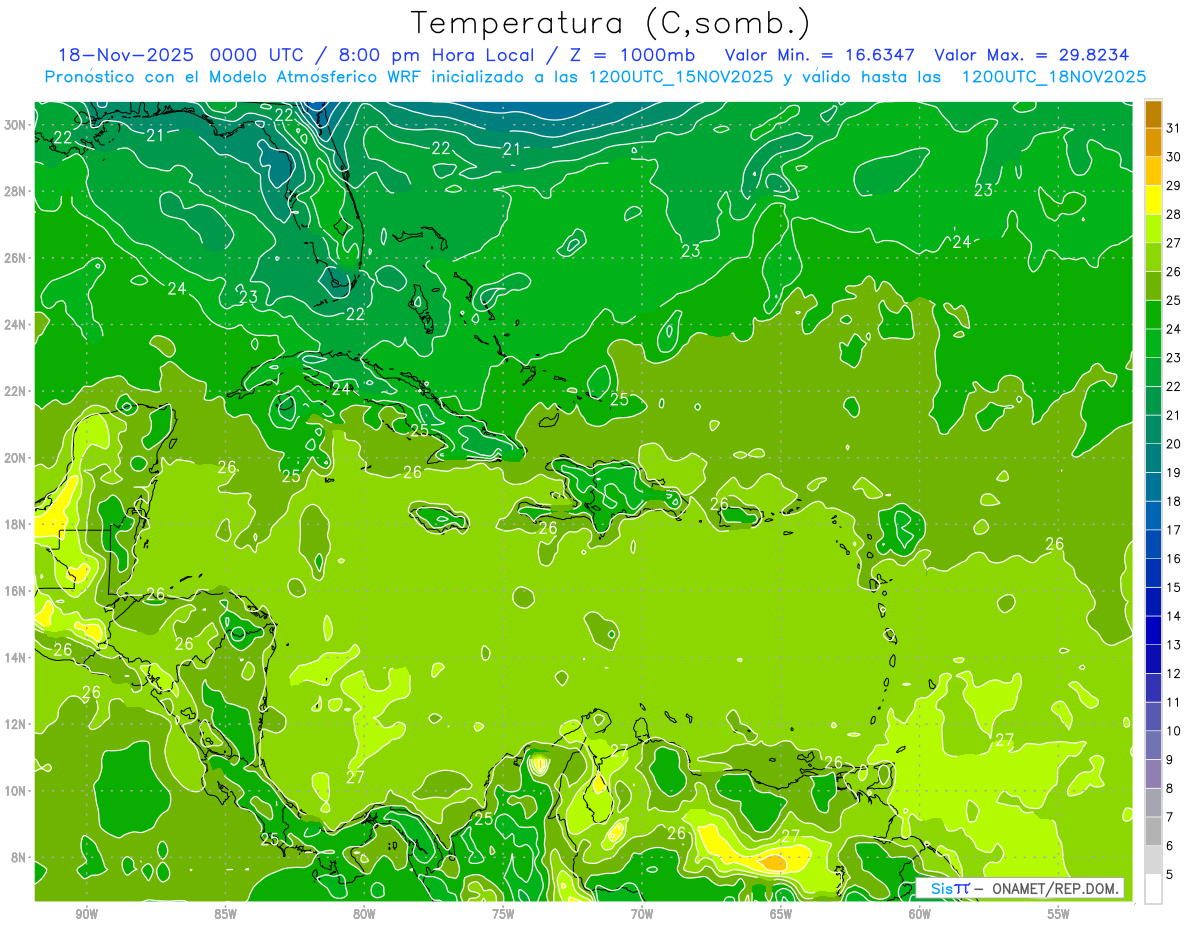Click the 'Temperatura (C,somb.)' map title
Viewport: 1200px width, 927px height.
(611, 23)
